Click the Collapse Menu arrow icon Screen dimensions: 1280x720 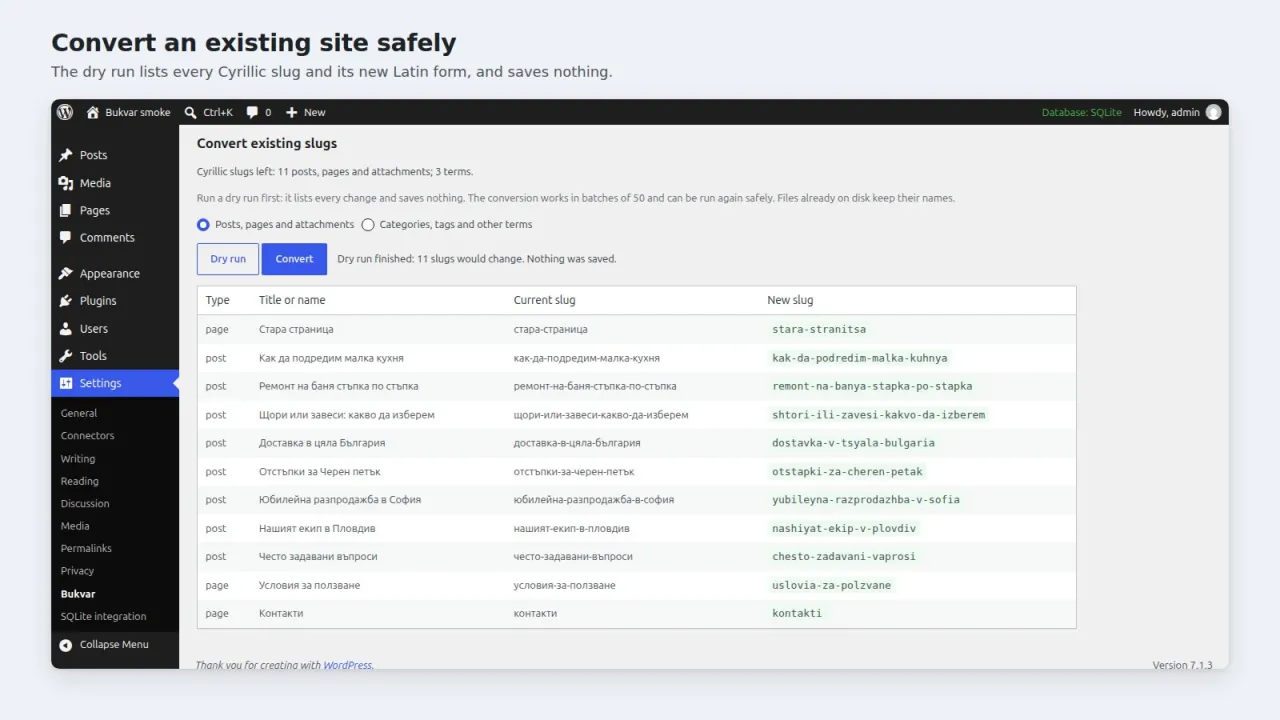tap(66, 645)
